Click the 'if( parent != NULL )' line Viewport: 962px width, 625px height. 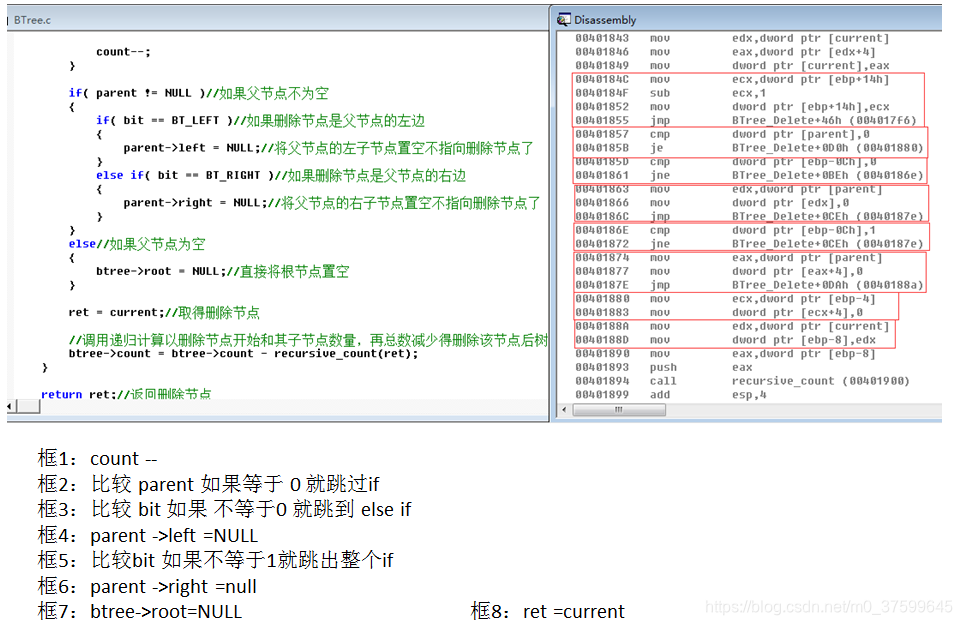click(x=198, y=93)
